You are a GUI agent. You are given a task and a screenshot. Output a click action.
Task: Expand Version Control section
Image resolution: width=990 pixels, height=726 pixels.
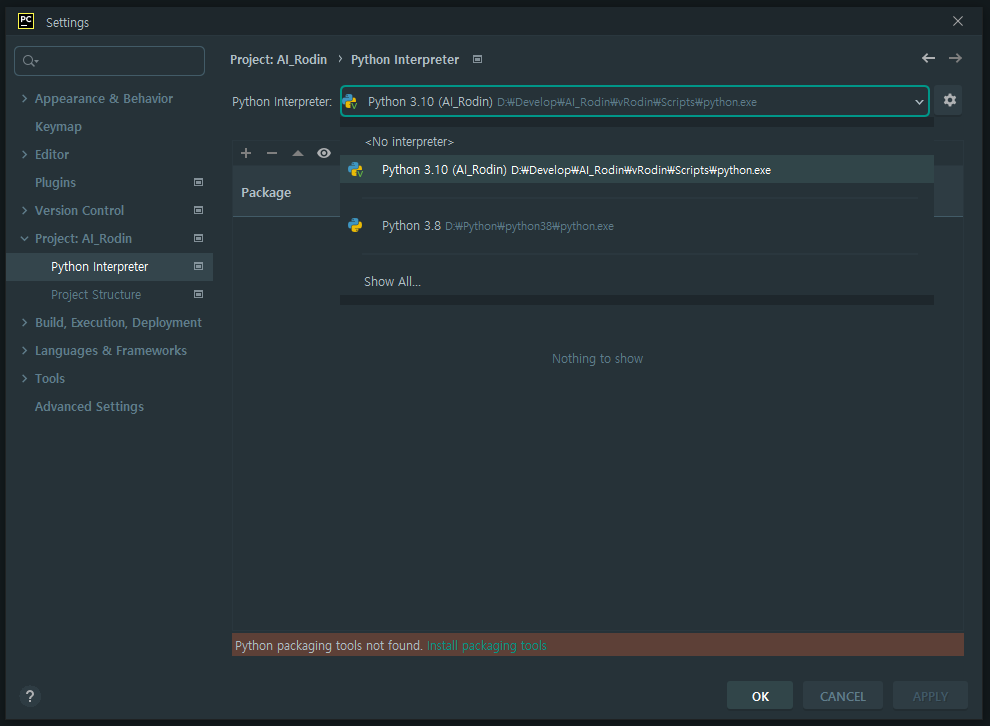tap(25, 210)
